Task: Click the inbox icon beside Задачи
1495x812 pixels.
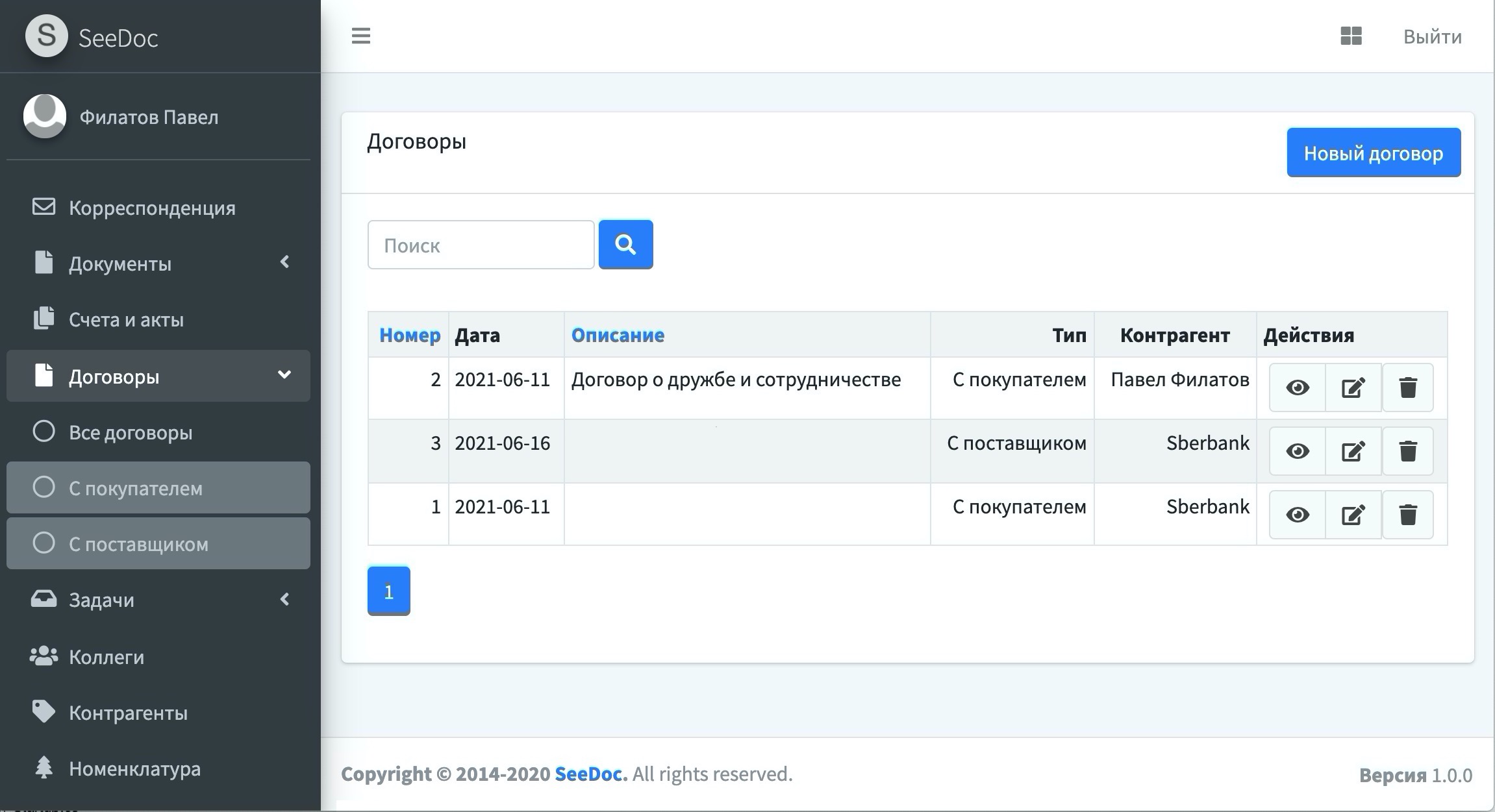Action: 44,598
